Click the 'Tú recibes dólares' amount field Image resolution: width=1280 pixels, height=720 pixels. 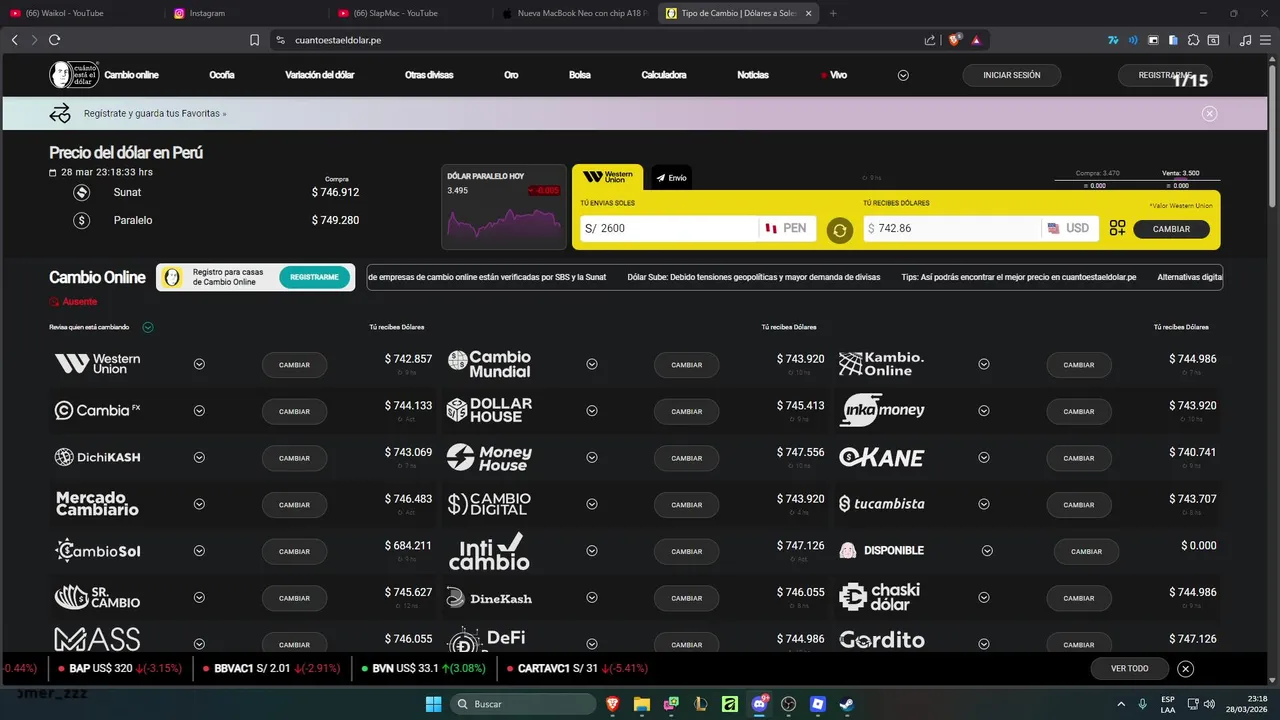pos(952,228)
